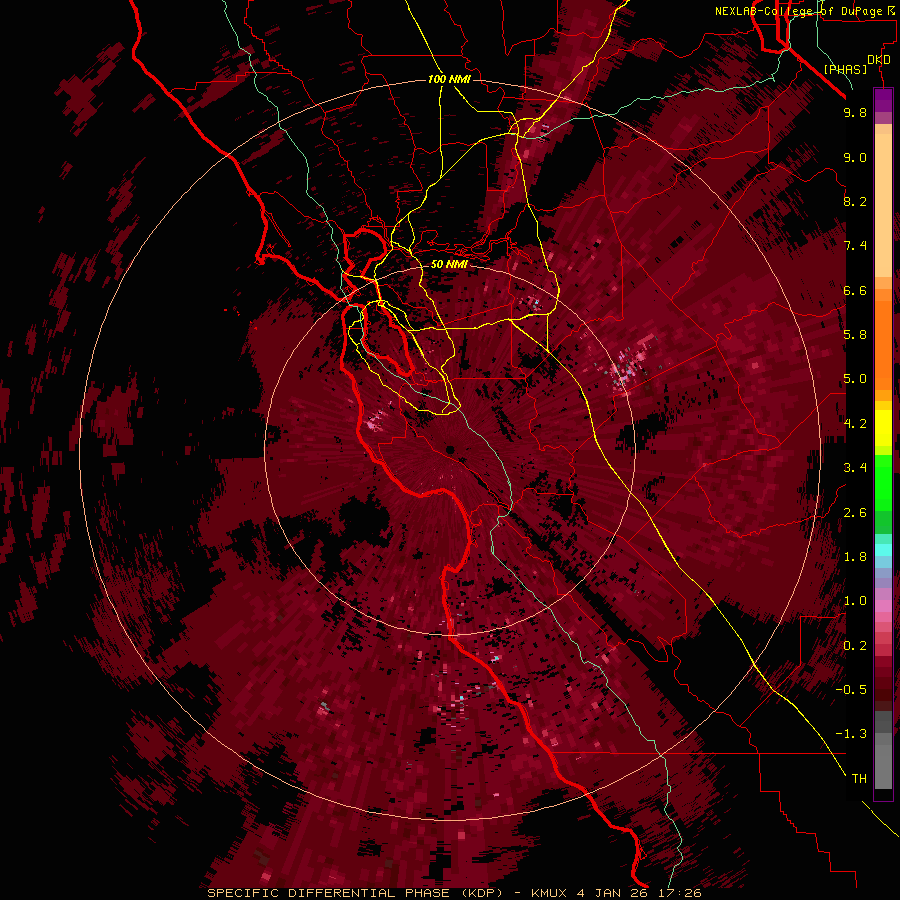Click the "9.8" value on the color scale

point(855,112)
